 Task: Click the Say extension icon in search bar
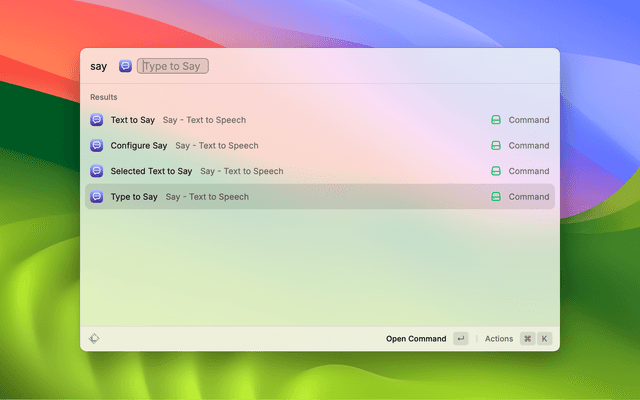[125, 66]
